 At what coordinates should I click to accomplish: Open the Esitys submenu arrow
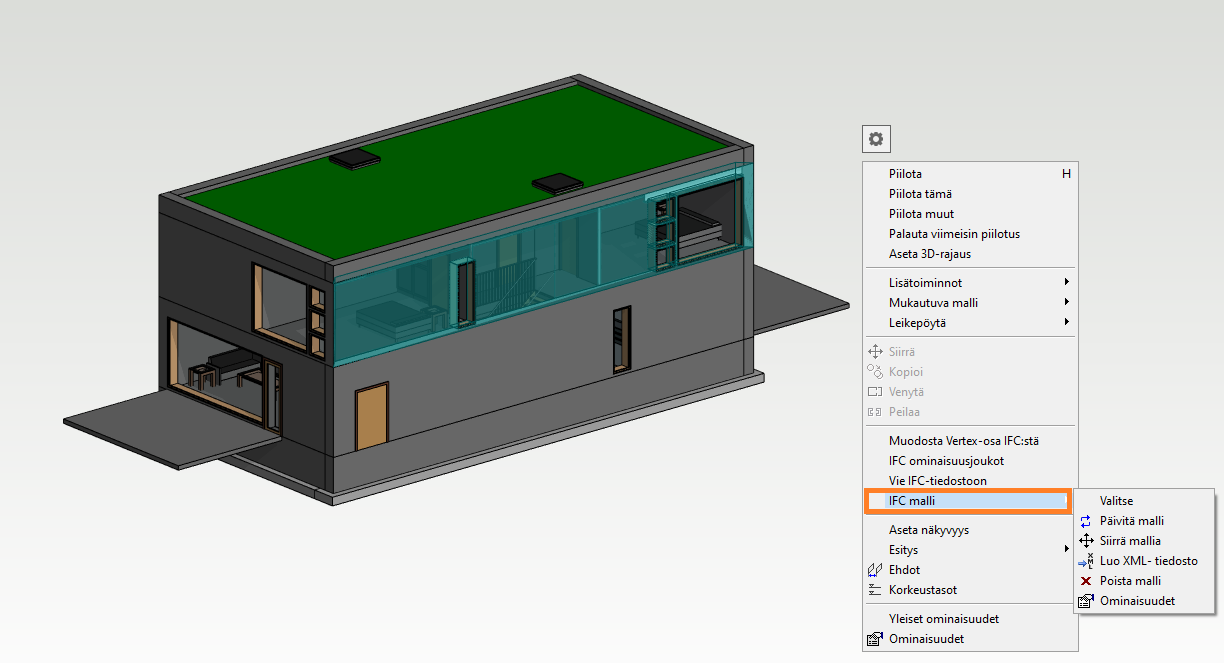1067,550
